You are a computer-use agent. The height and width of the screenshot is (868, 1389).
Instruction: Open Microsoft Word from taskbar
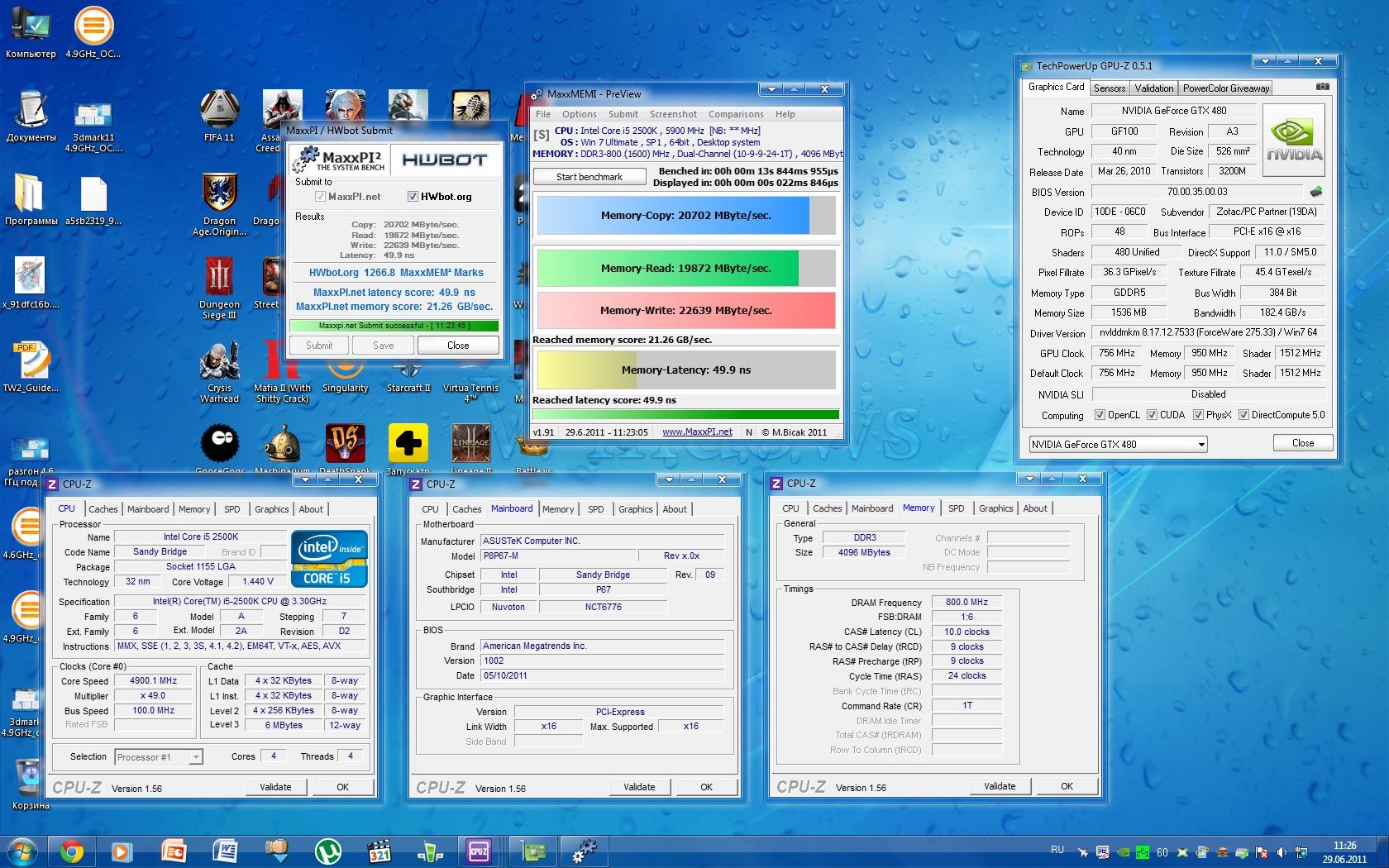coord(225,851)
